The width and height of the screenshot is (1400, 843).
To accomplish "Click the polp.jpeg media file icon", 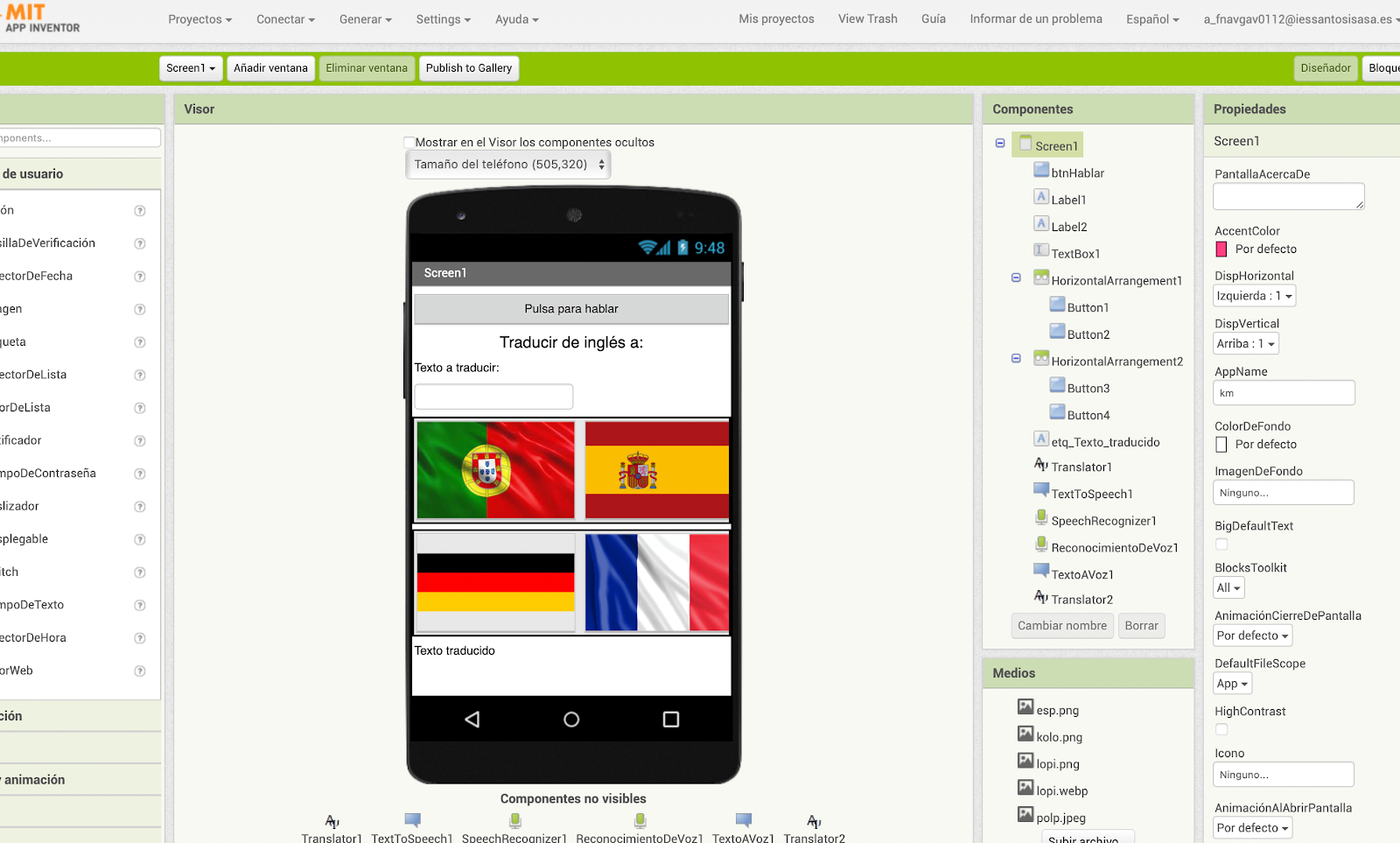I will (1025, 815).
